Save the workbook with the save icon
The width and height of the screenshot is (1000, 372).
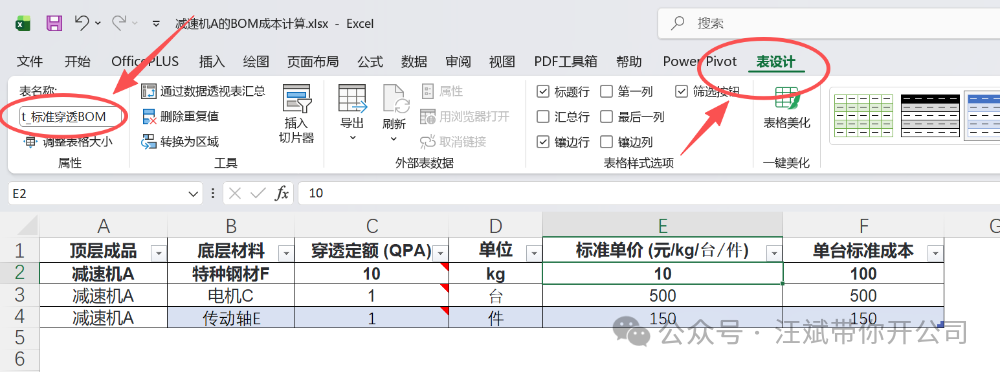click(x=54, y=24)
